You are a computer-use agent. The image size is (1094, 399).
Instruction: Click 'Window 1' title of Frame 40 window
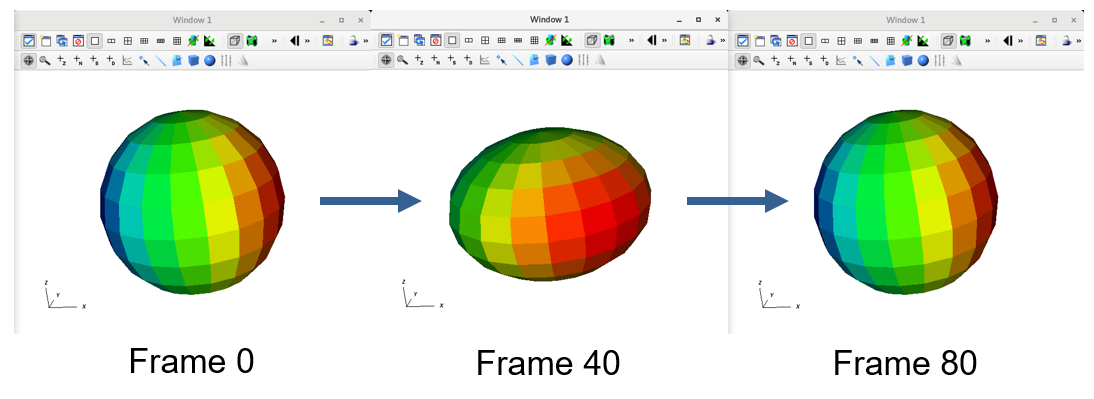[x=549, y=20]
